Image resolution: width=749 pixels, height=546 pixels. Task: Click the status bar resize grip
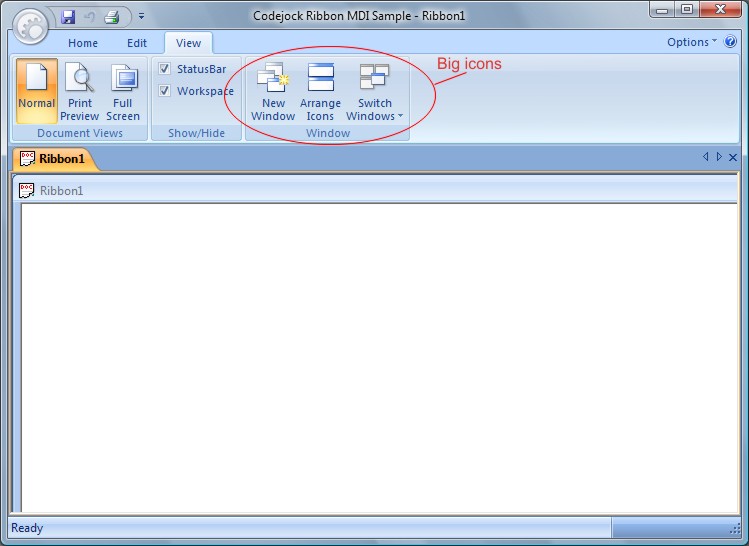coord(735,528)
